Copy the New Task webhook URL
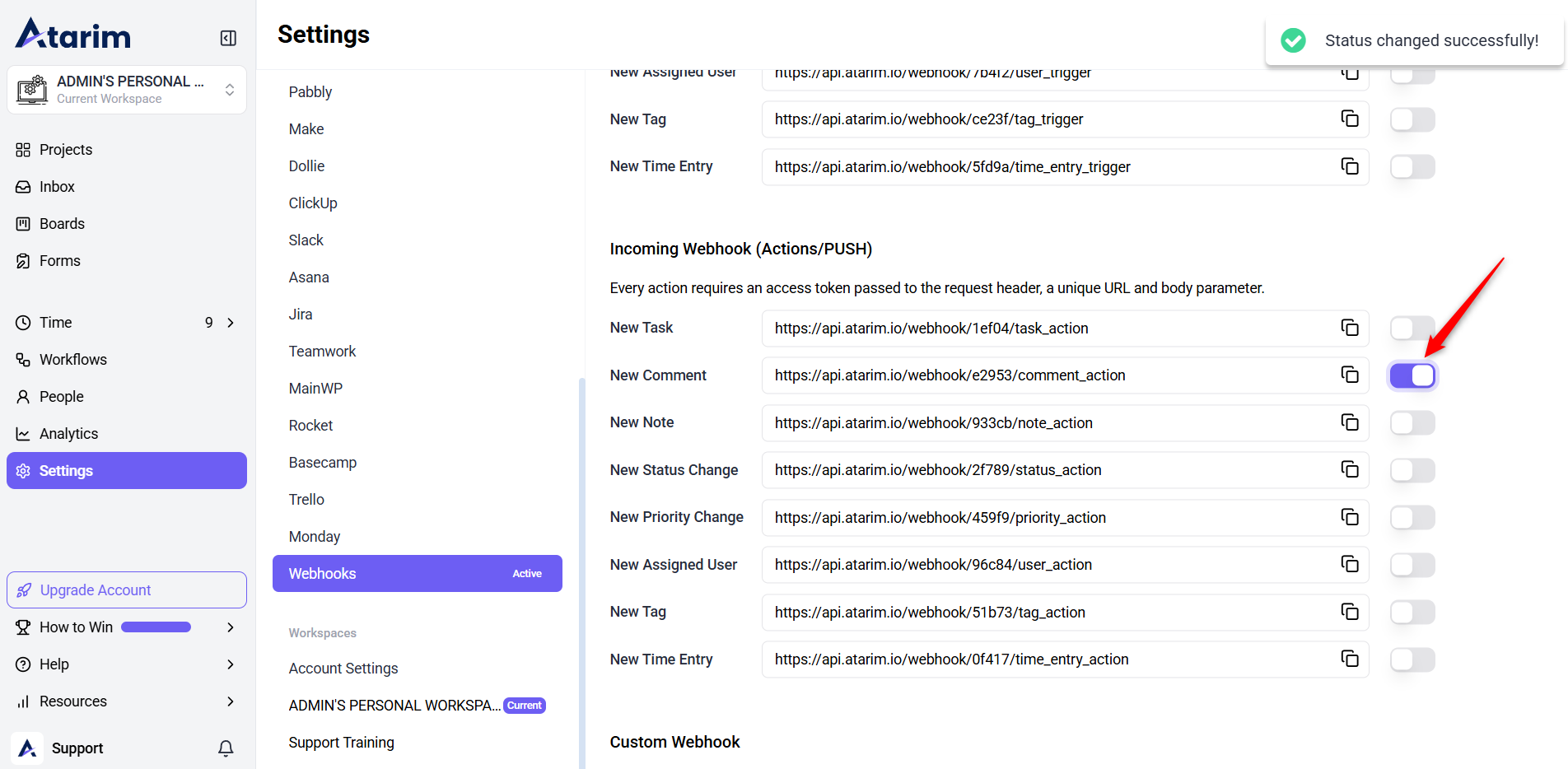1568x769 pixels. coord(1349,328)
